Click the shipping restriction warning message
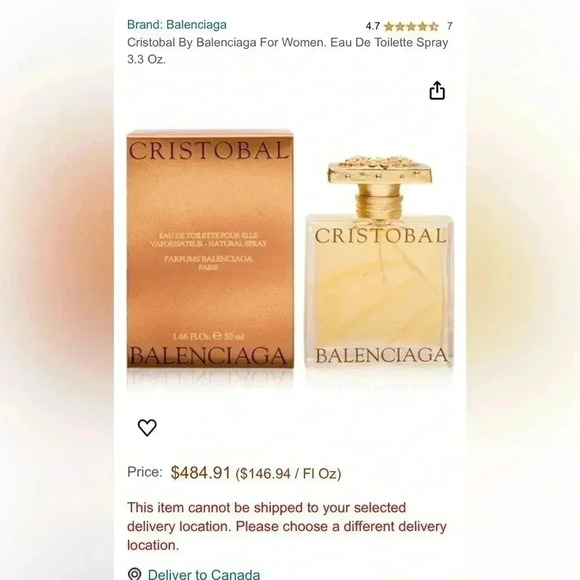This screenshot has height=580, width=580. pos(287,526)
